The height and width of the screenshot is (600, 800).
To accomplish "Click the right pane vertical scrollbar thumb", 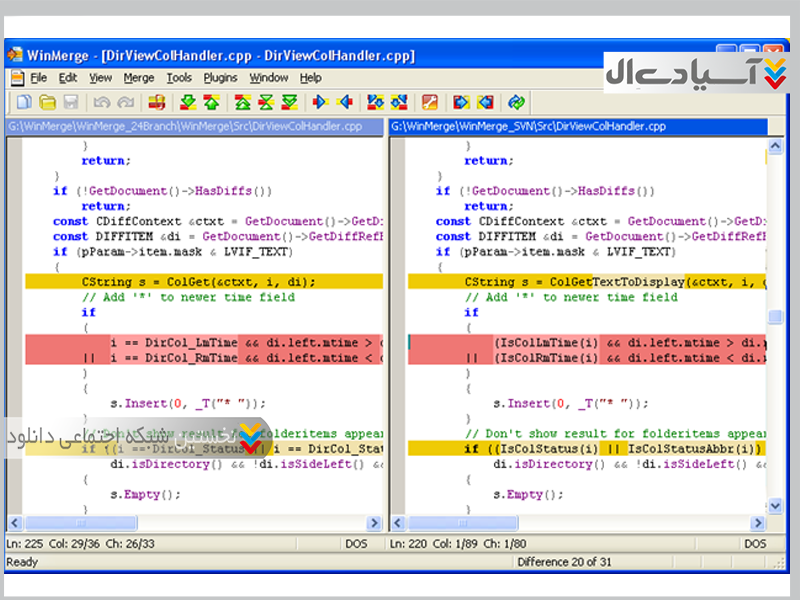I will coord(775,317).
